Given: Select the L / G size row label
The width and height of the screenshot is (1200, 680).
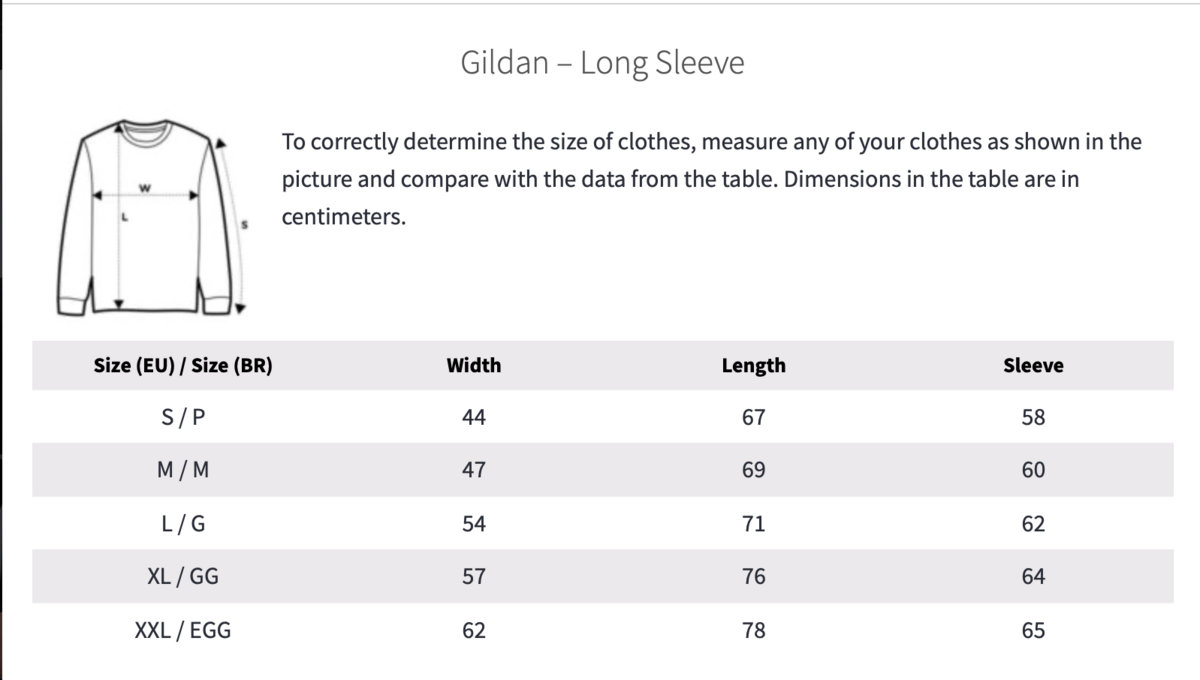Looking at the screenshot, I should coord(183,523).
